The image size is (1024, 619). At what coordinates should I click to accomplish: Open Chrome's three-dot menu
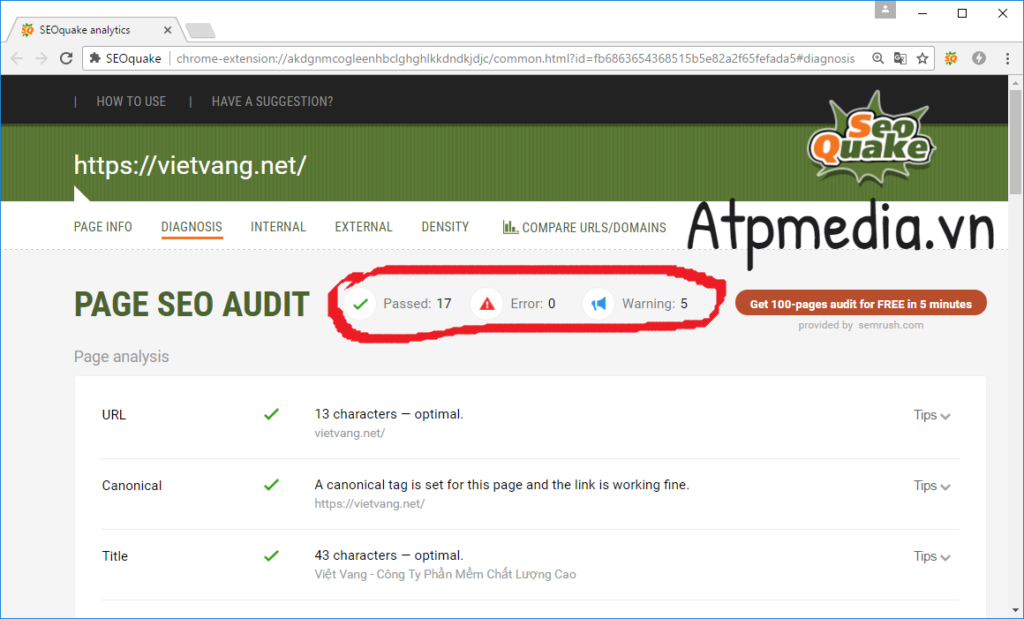click(1007, 58)
